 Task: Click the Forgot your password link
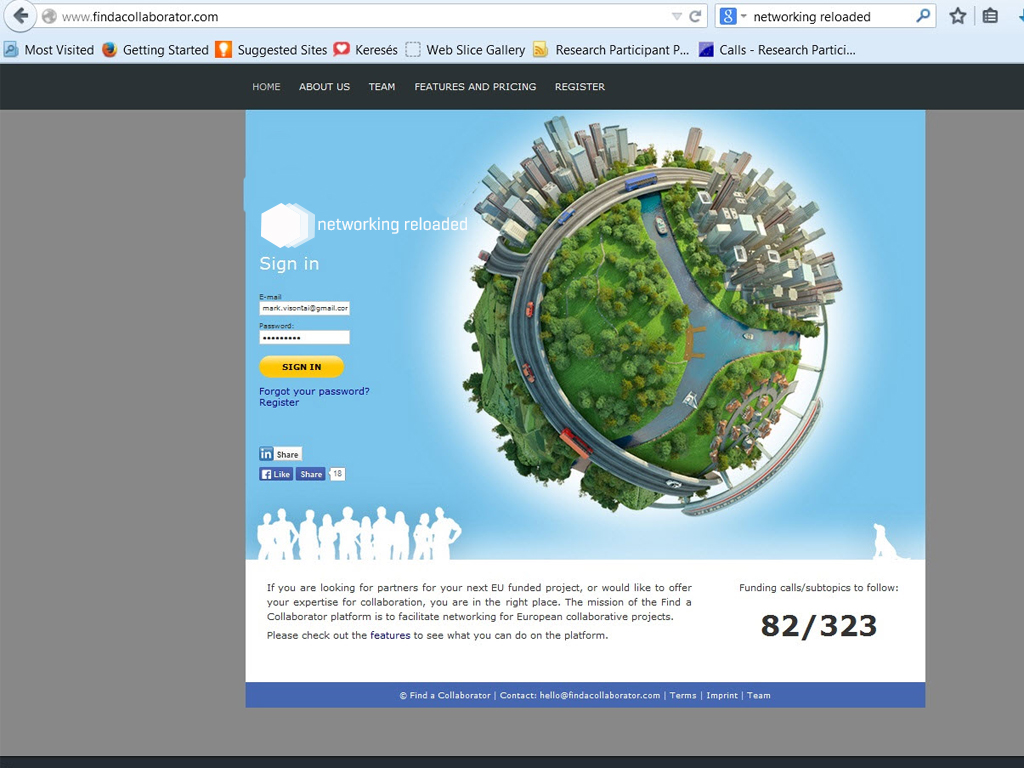[x=314, y=391]
